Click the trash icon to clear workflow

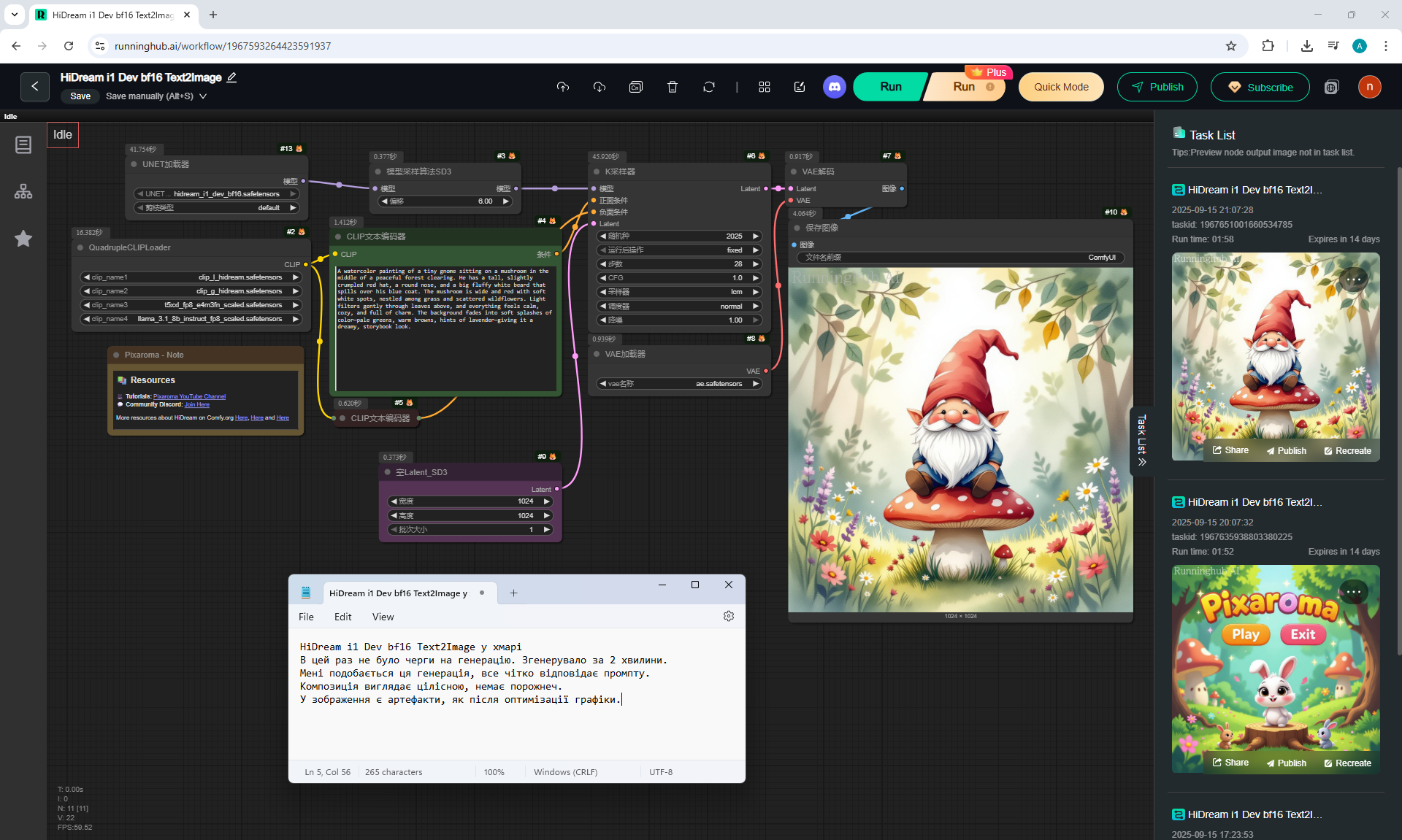click(x=672, y=87)
